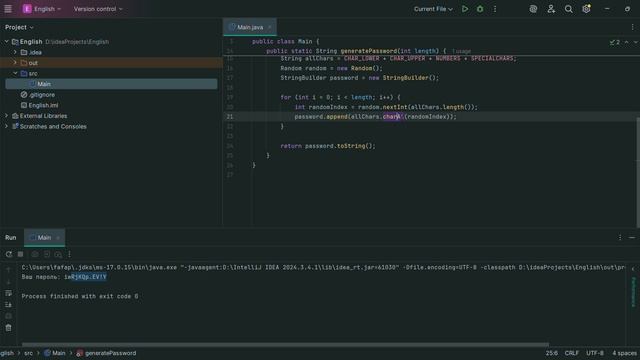Click console horizontal scrollbar

coord(285,344)
